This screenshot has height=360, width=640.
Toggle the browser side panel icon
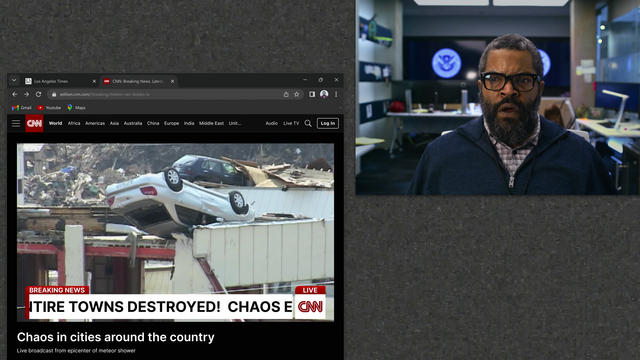click(x=312, y=94)
